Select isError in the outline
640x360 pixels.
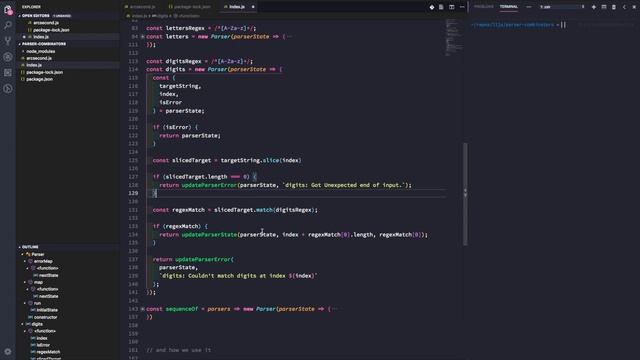[43, 345]
